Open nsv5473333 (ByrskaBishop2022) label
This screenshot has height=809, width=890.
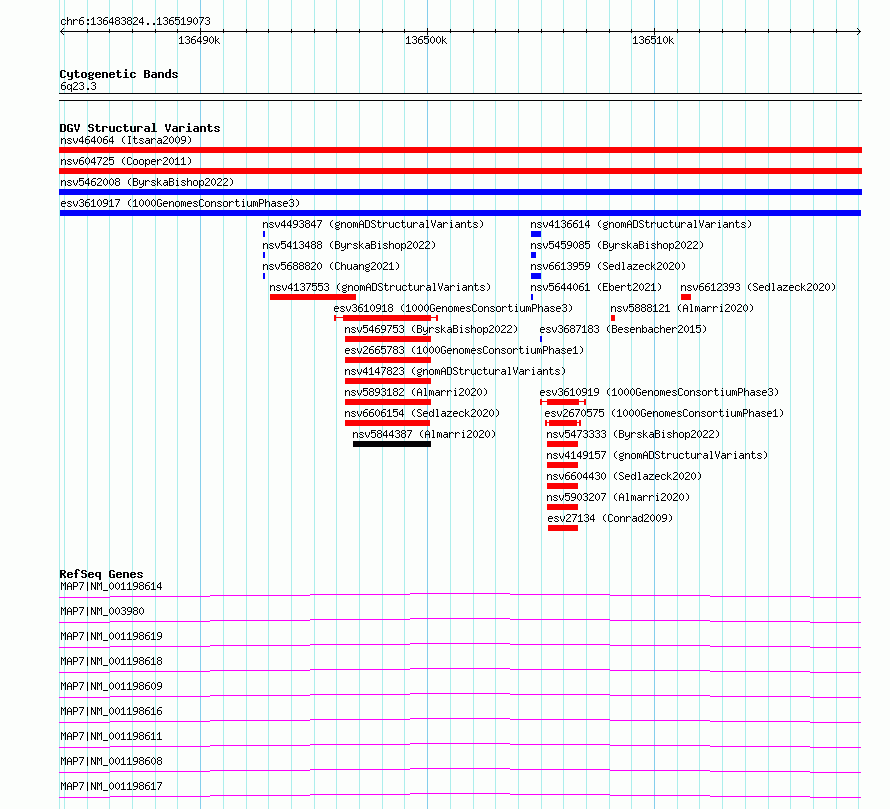[x=633, y=434]
